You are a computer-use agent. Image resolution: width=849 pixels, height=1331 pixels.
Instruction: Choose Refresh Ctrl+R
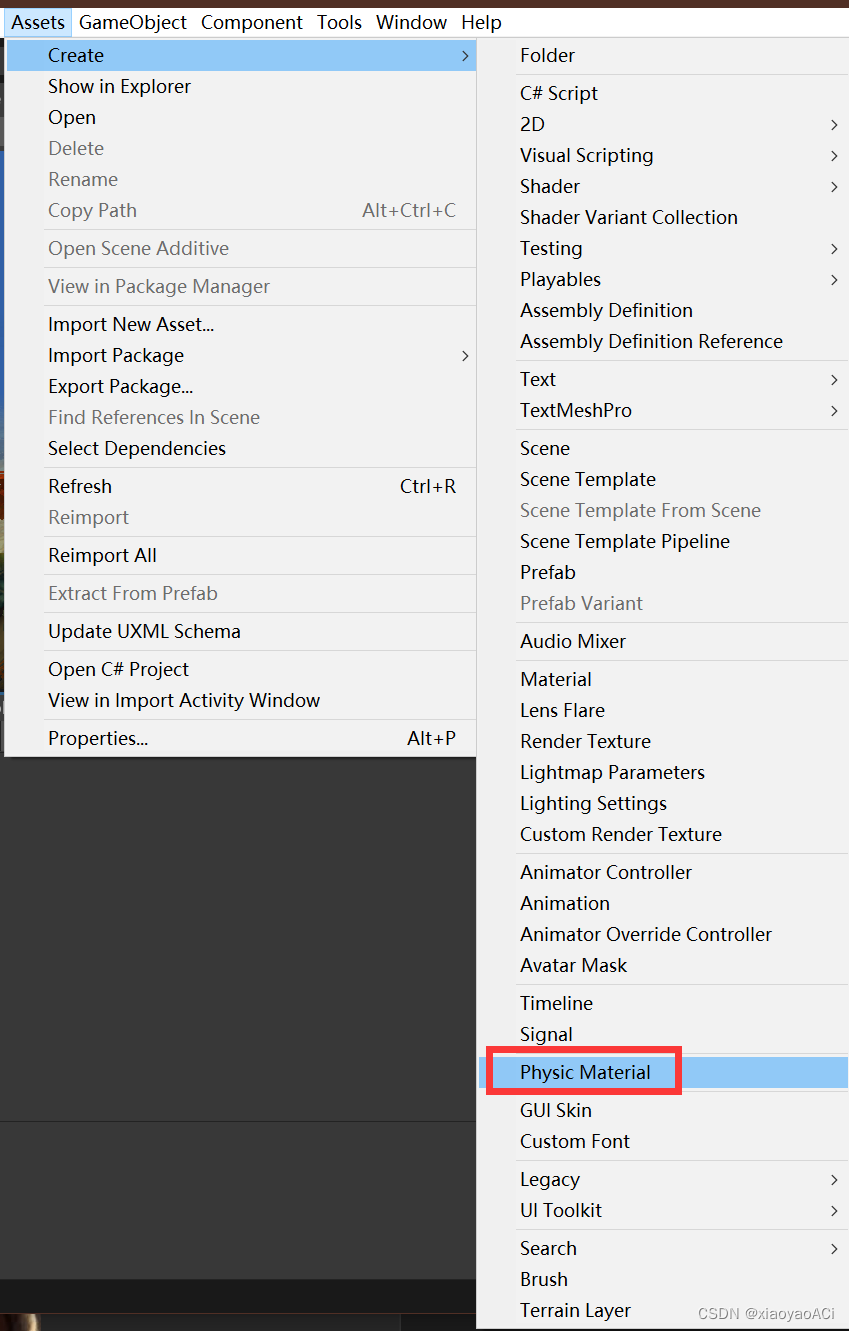[x=241, y=486]
